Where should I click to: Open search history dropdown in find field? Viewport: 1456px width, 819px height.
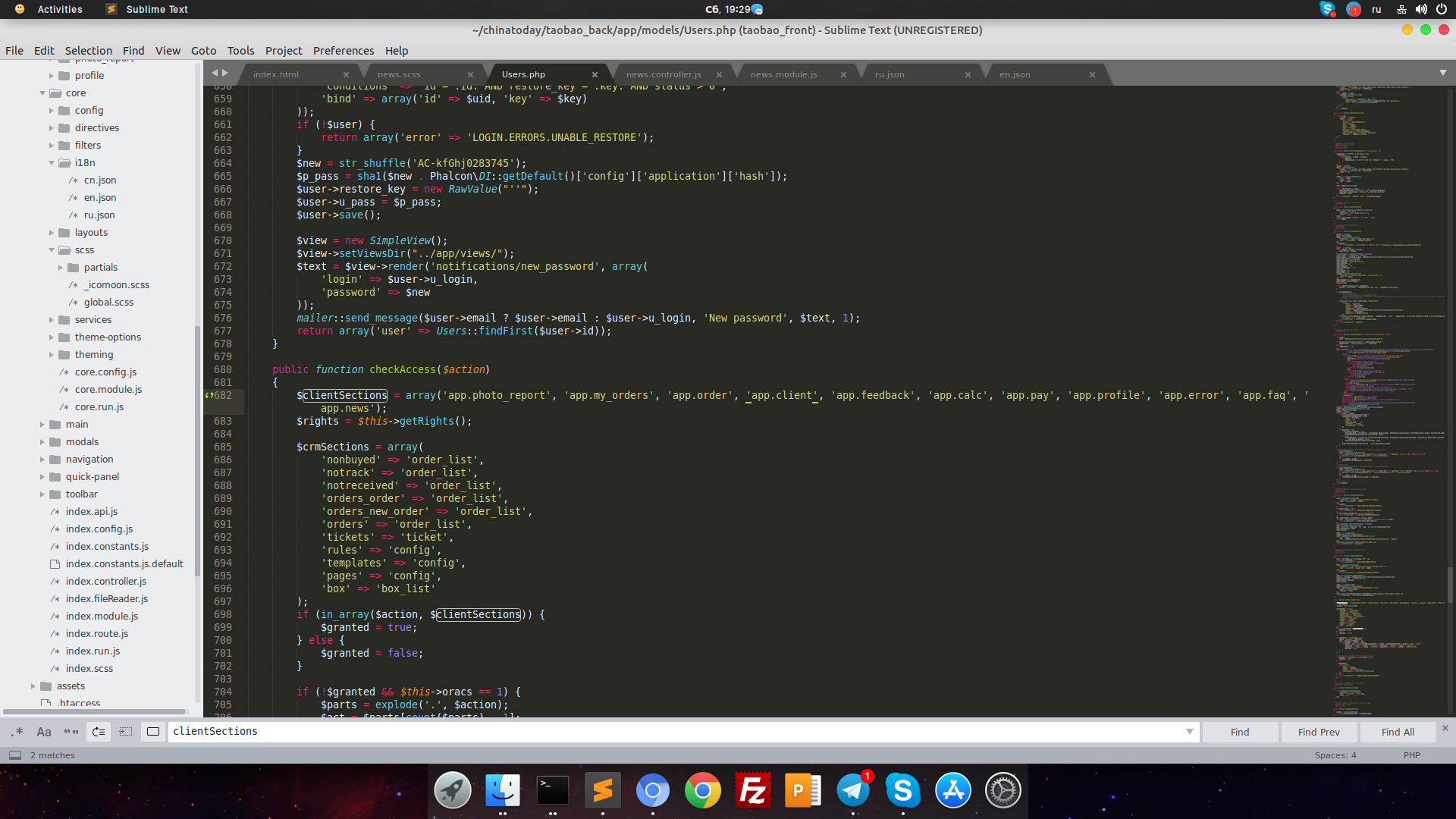[x=1189, y=732]
